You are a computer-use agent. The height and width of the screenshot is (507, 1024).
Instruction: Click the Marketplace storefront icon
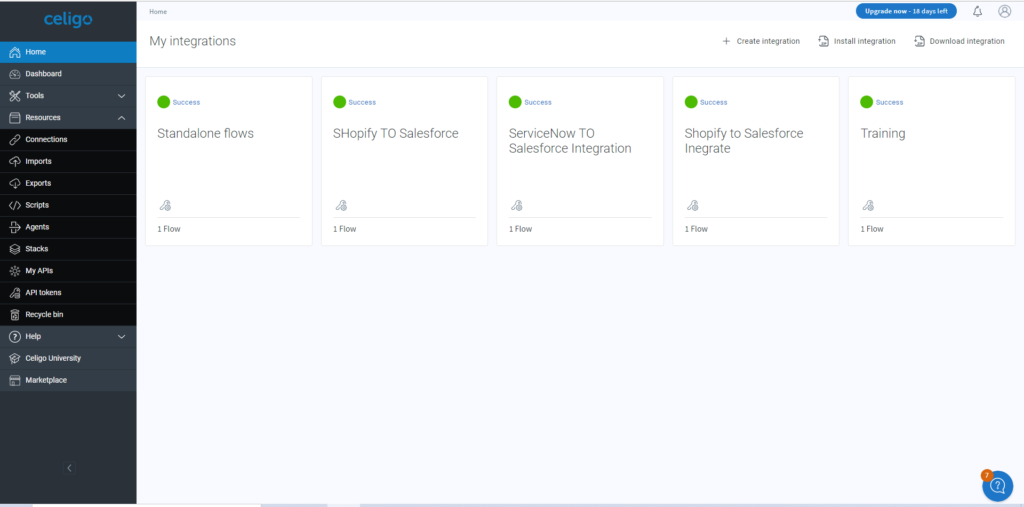(15, 380)
